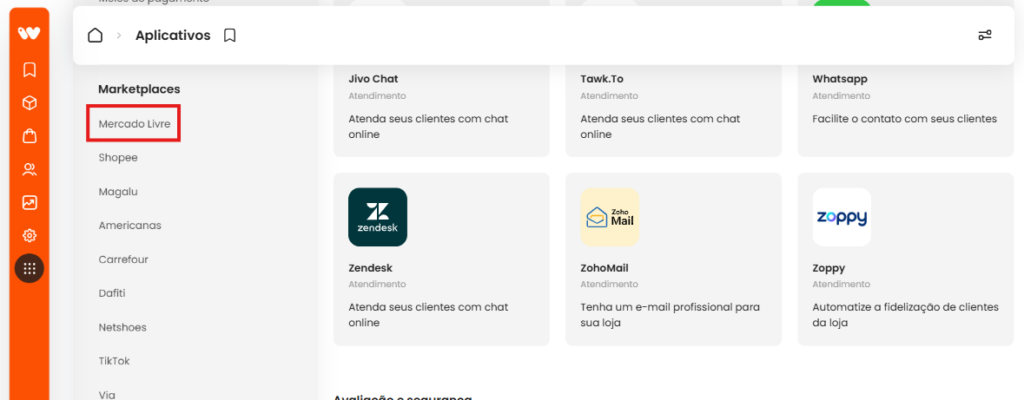Open the filter sliders icon at top right
The width and height of the screenshot is (1024, 400).
click(985, 35)
